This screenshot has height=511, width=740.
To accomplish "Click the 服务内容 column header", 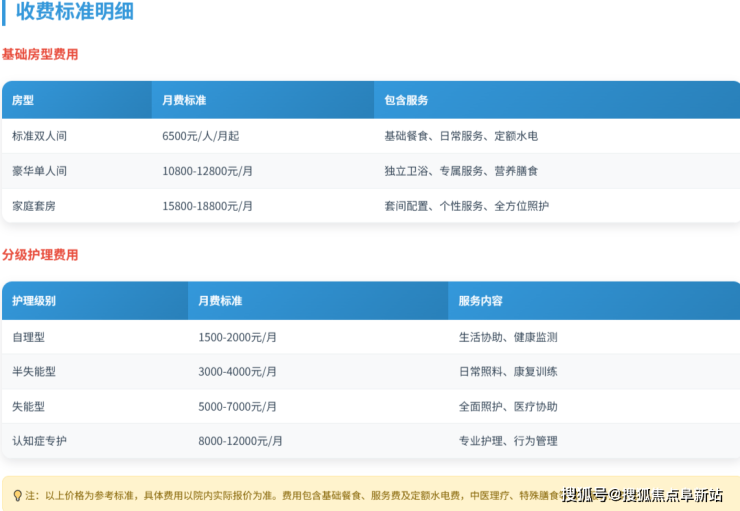I will 480,301.
